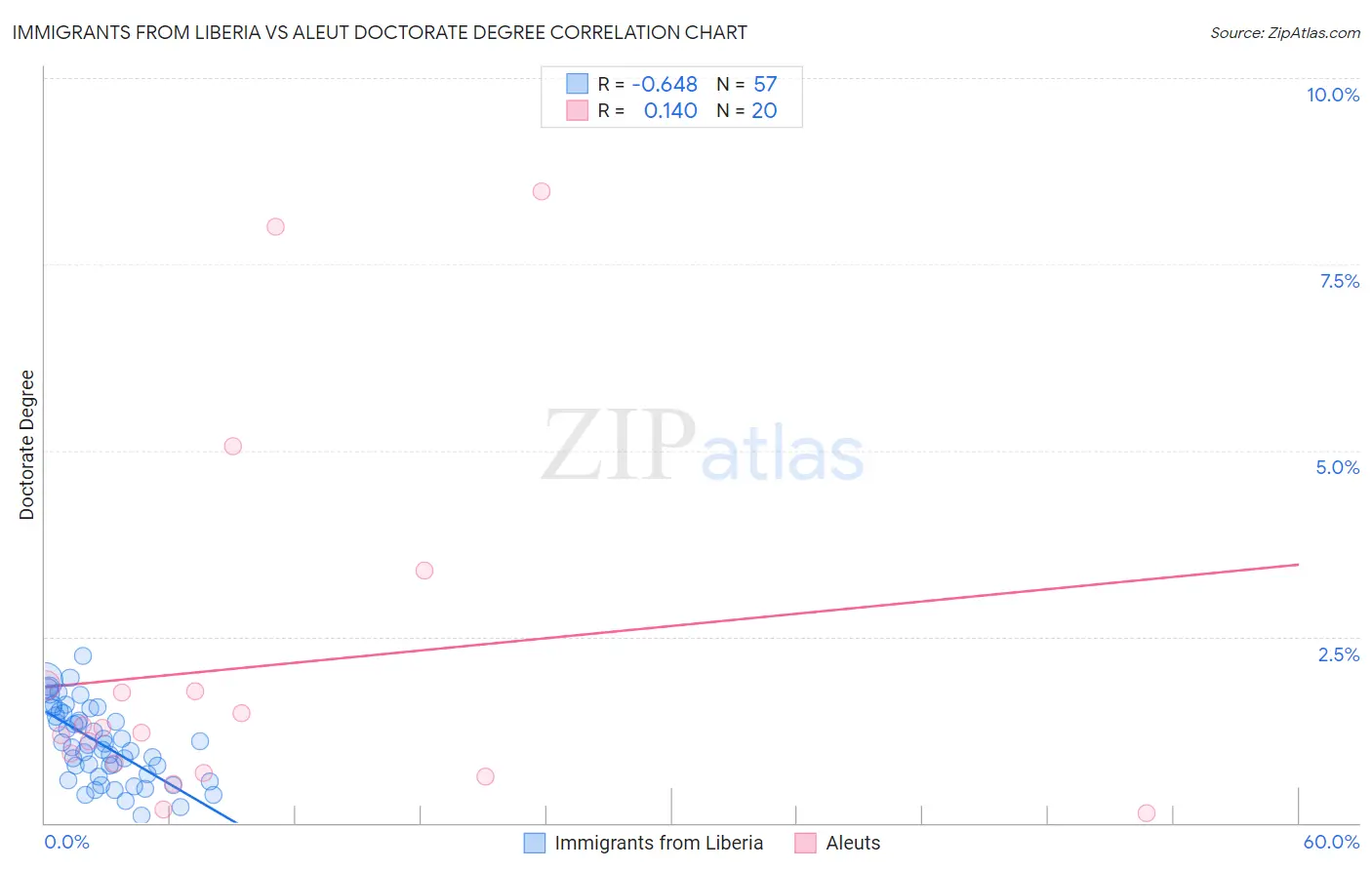This screenshot has height=870, width=1372.
Task: Click the chart title text
Action: point(380,32)
